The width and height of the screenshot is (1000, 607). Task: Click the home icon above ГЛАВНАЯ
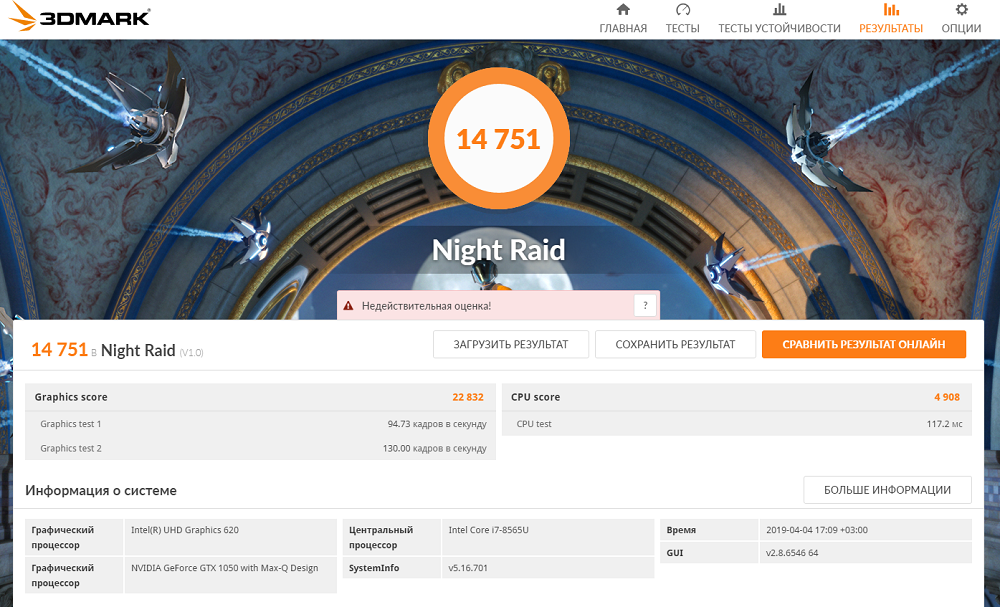coord(623,10)
